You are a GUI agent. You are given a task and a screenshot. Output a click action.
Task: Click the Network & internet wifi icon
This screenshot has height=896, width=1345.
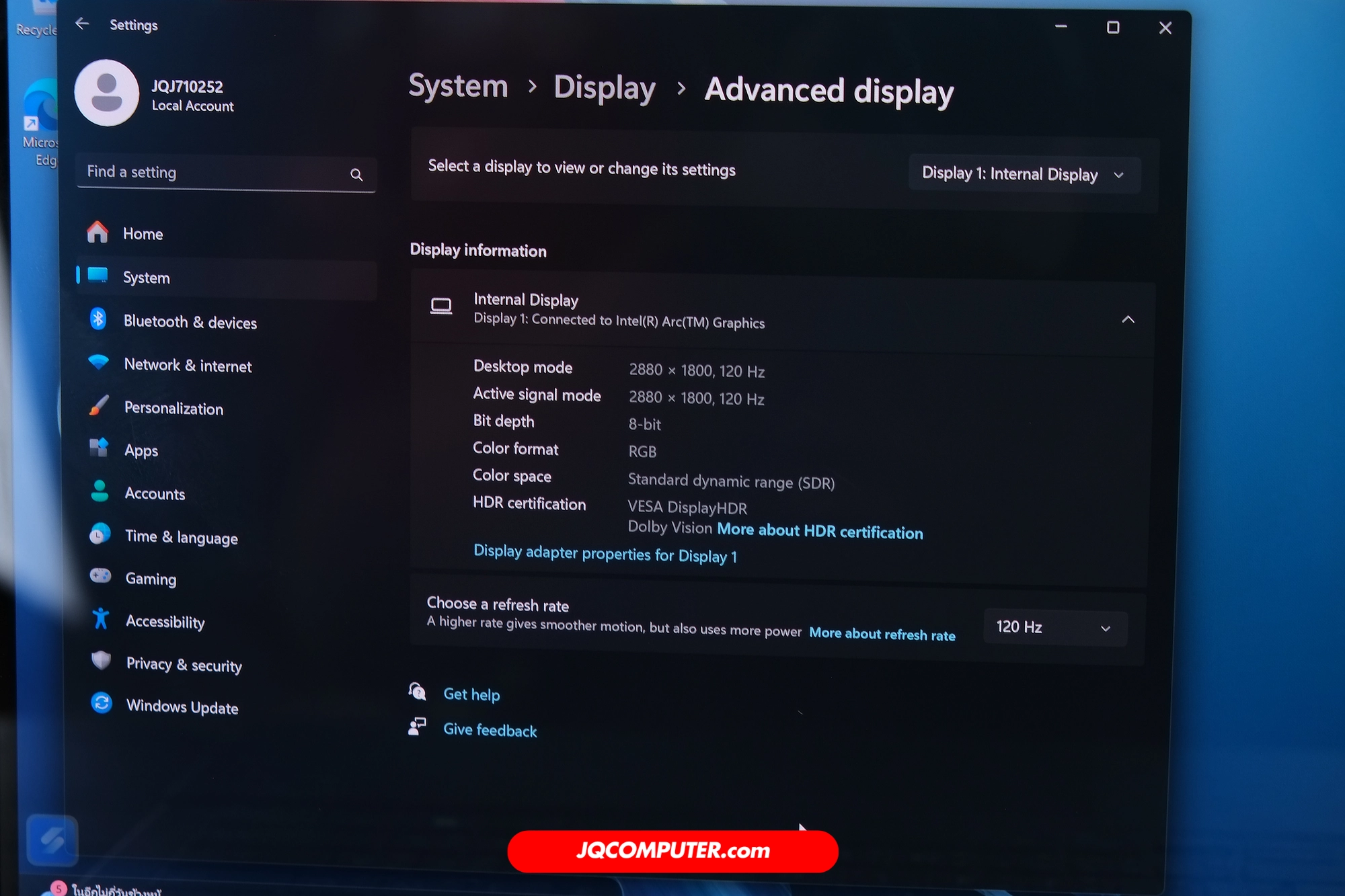tap(99, 363)
